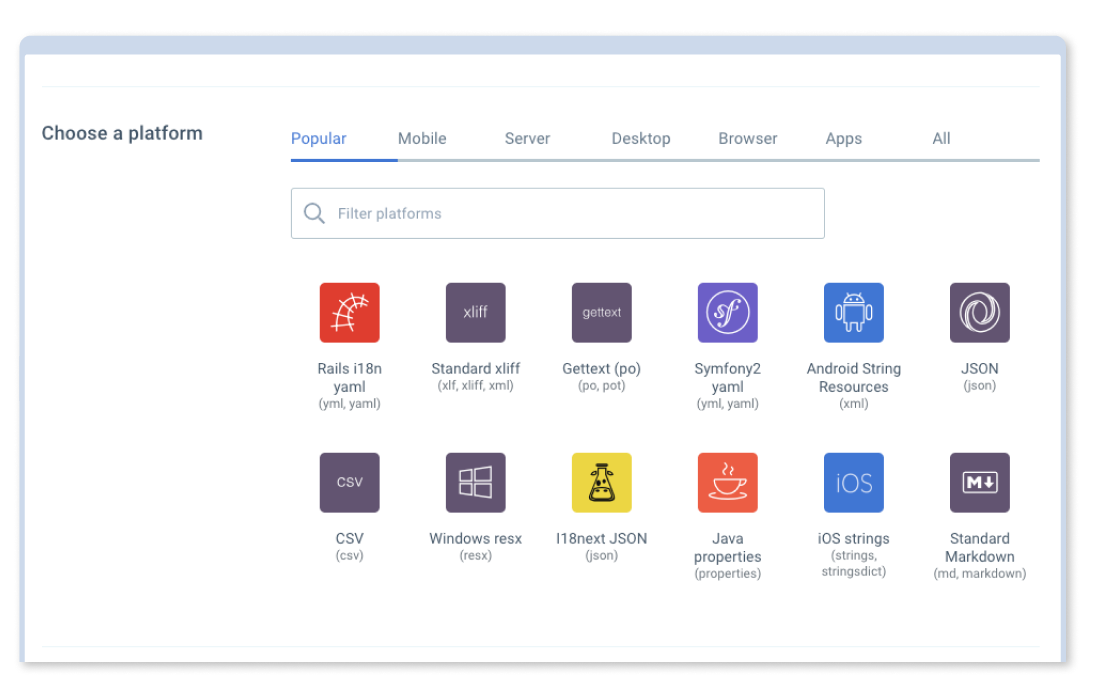Screen dimensions: 1097x676
Task: Click the "Android String Resources" label
Action: tap(854, 378)
